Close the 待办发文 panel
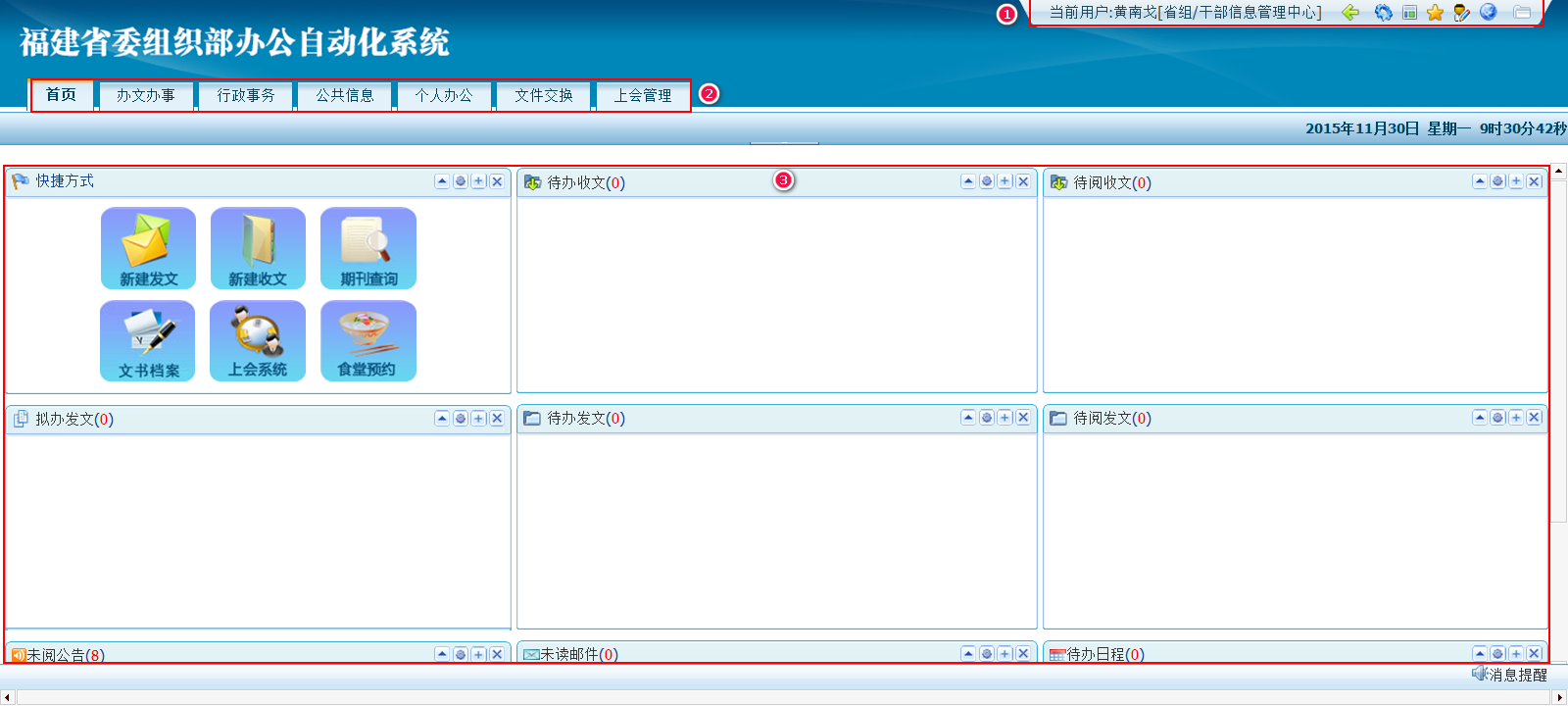The image size is (1568, 706). [x=1023, y=418]
